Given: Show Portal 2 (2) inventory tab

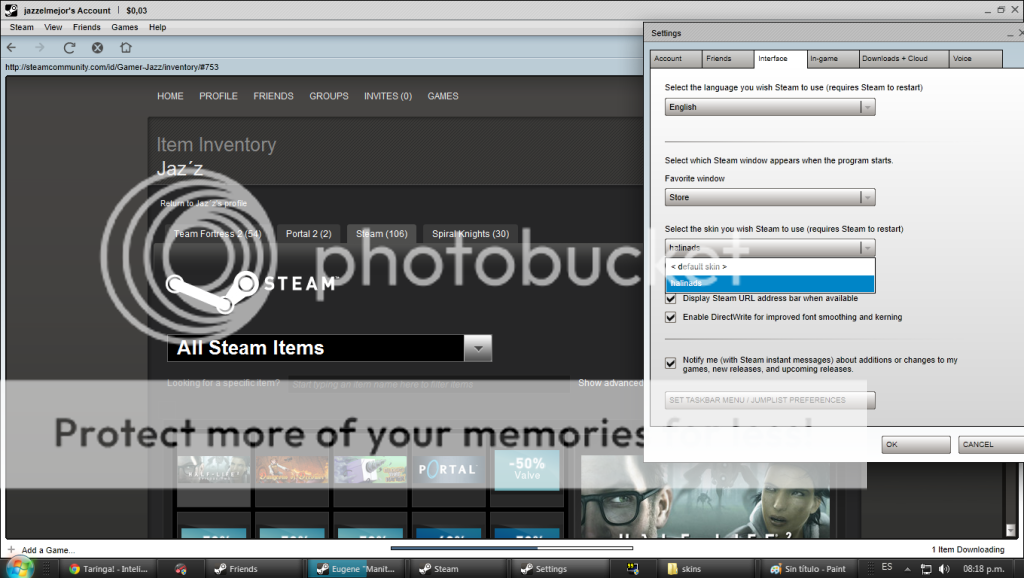Looking at the screenshot, I should [x=308, y=234].
